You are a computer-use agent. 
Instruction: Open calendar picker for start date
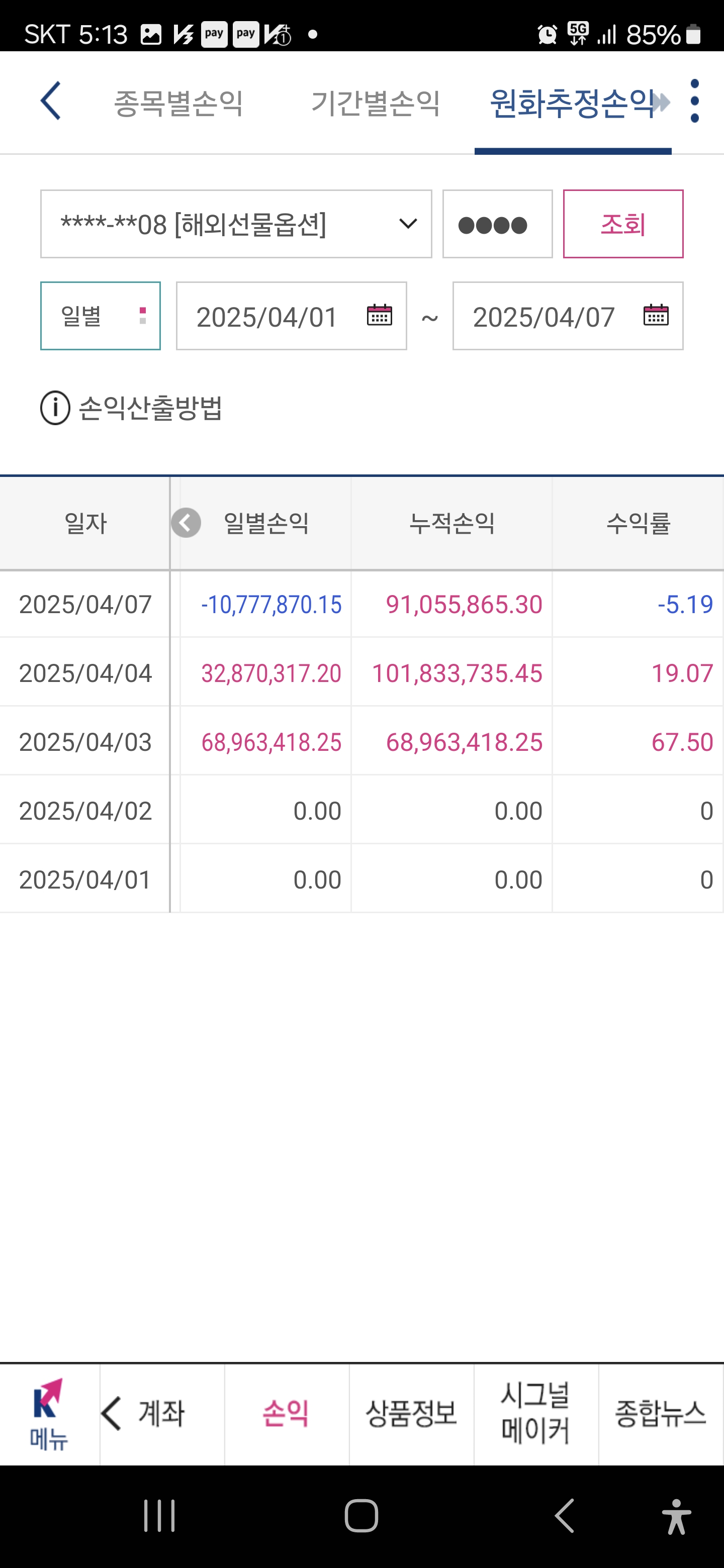click(380, 315)
